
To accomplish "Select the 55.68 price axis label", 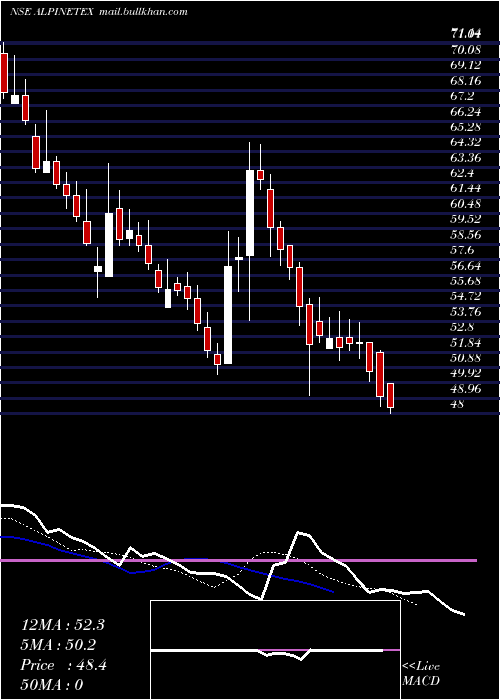I will pyautogui.click(x=466, y=281).
